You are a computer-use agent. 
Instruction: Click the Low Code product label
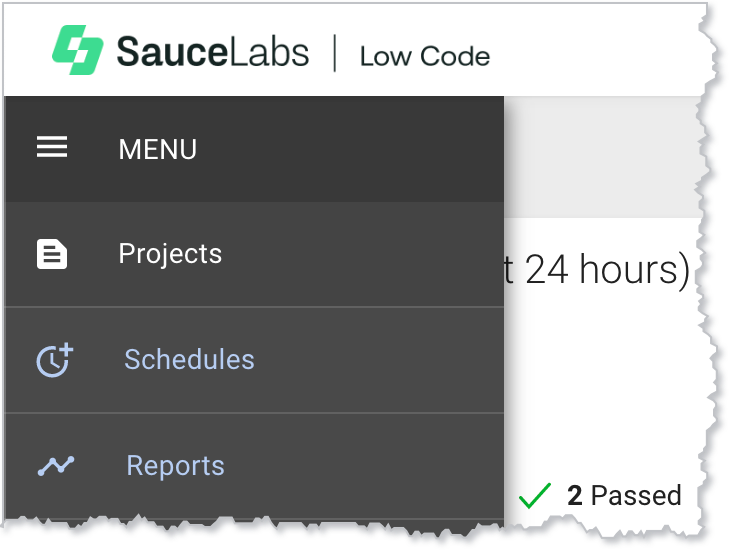[425, 56]
